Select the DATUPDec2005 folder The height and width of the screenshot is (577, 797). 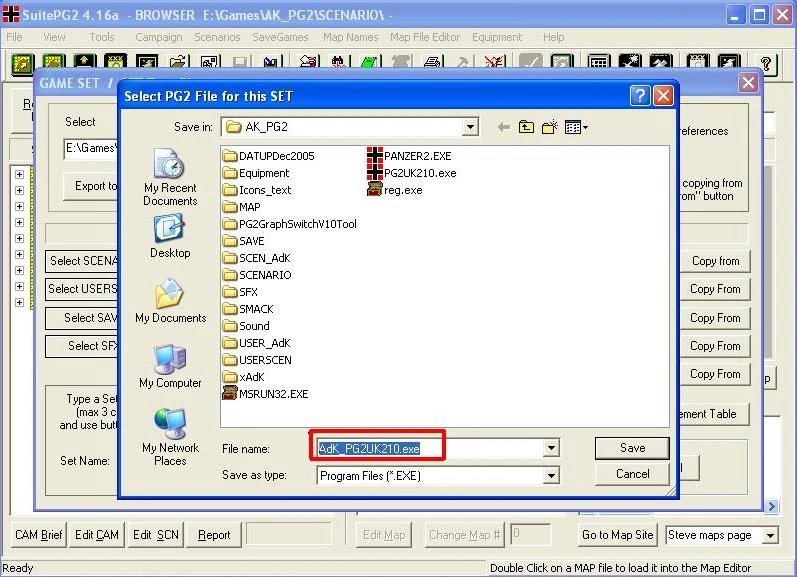269,156
